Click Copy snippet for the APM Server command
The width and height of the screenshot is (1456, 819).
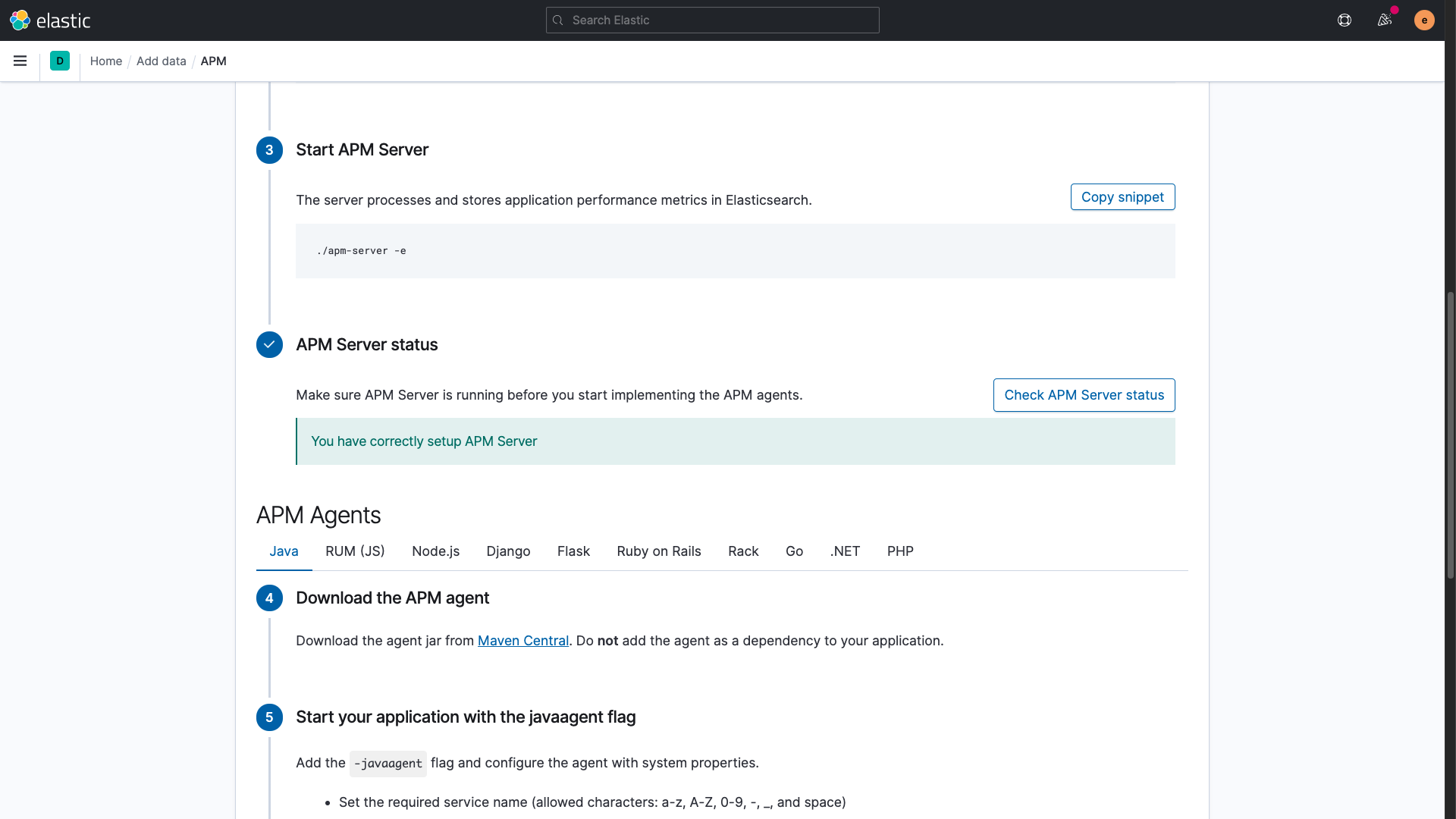click(1122, 196)
